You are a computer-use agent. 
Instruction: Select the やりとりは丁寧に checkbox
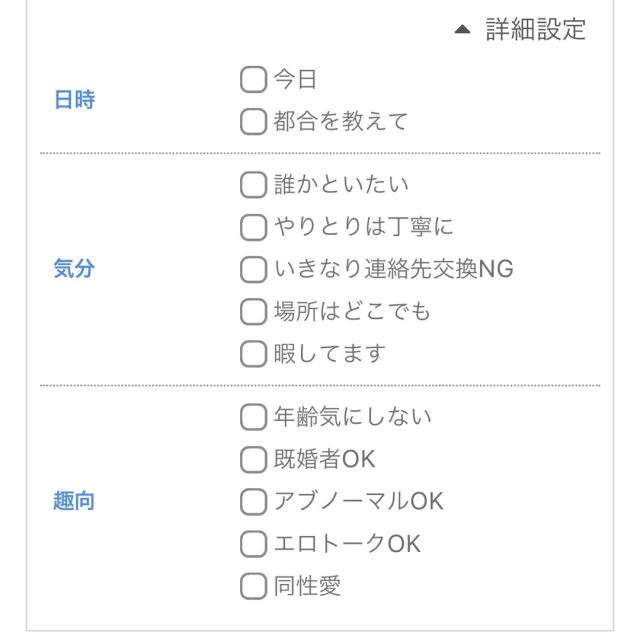pos(254,227)
